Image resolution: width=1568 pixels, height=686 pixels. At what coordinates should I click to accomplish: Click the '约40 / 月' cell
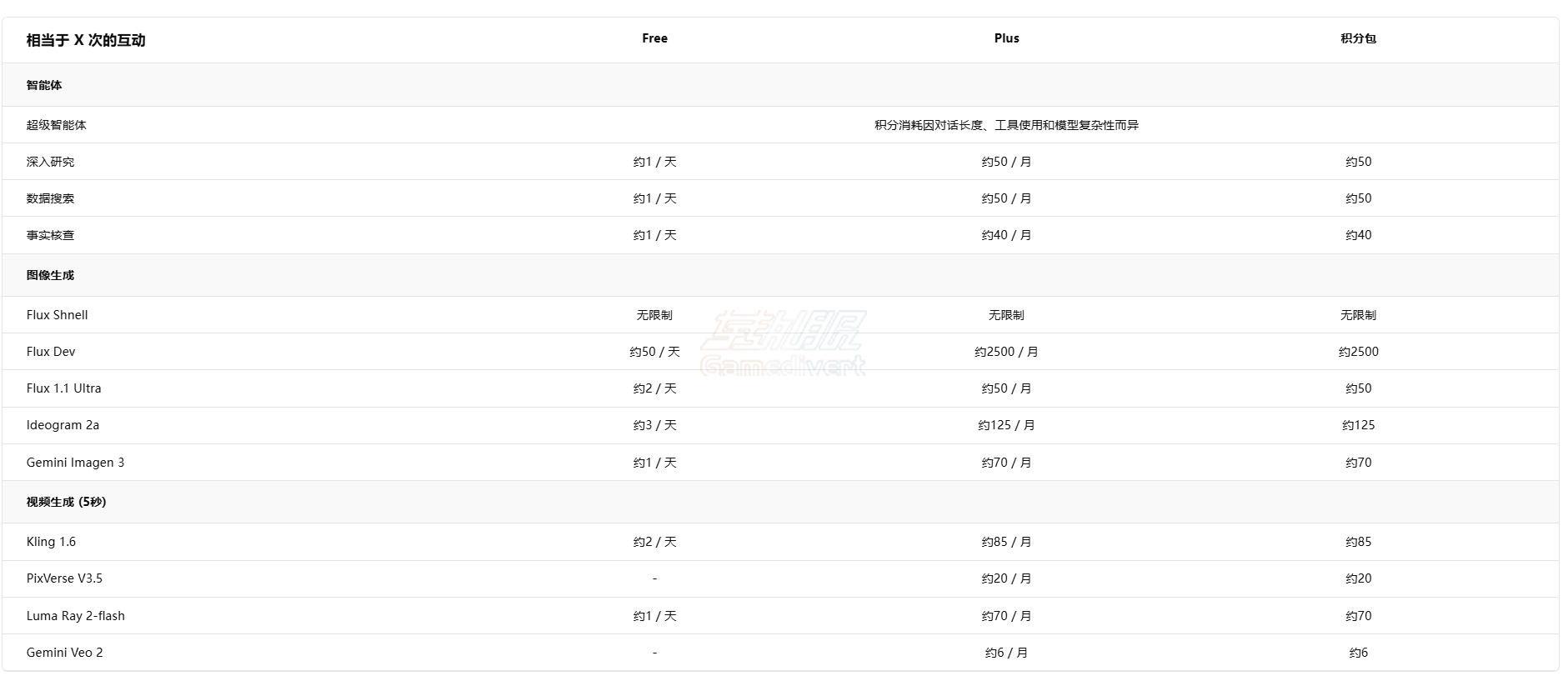pos(1006,235)
